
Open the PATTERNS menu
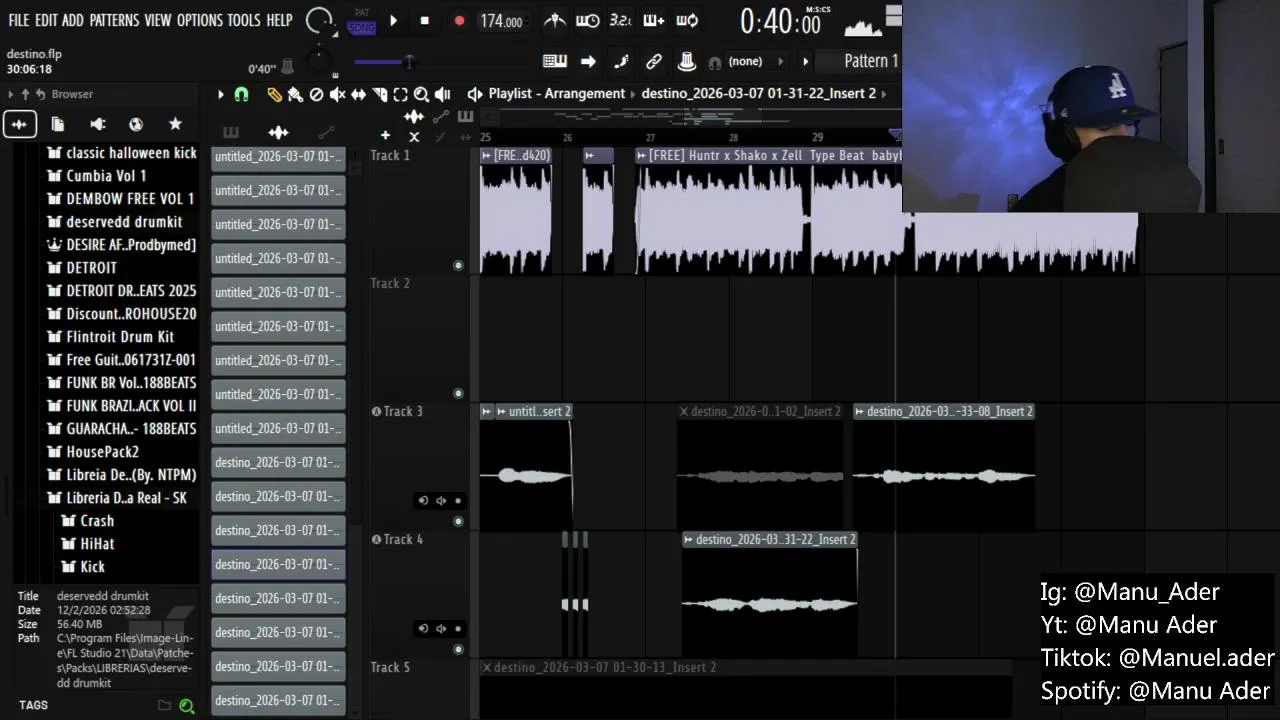tap(114, 20)
